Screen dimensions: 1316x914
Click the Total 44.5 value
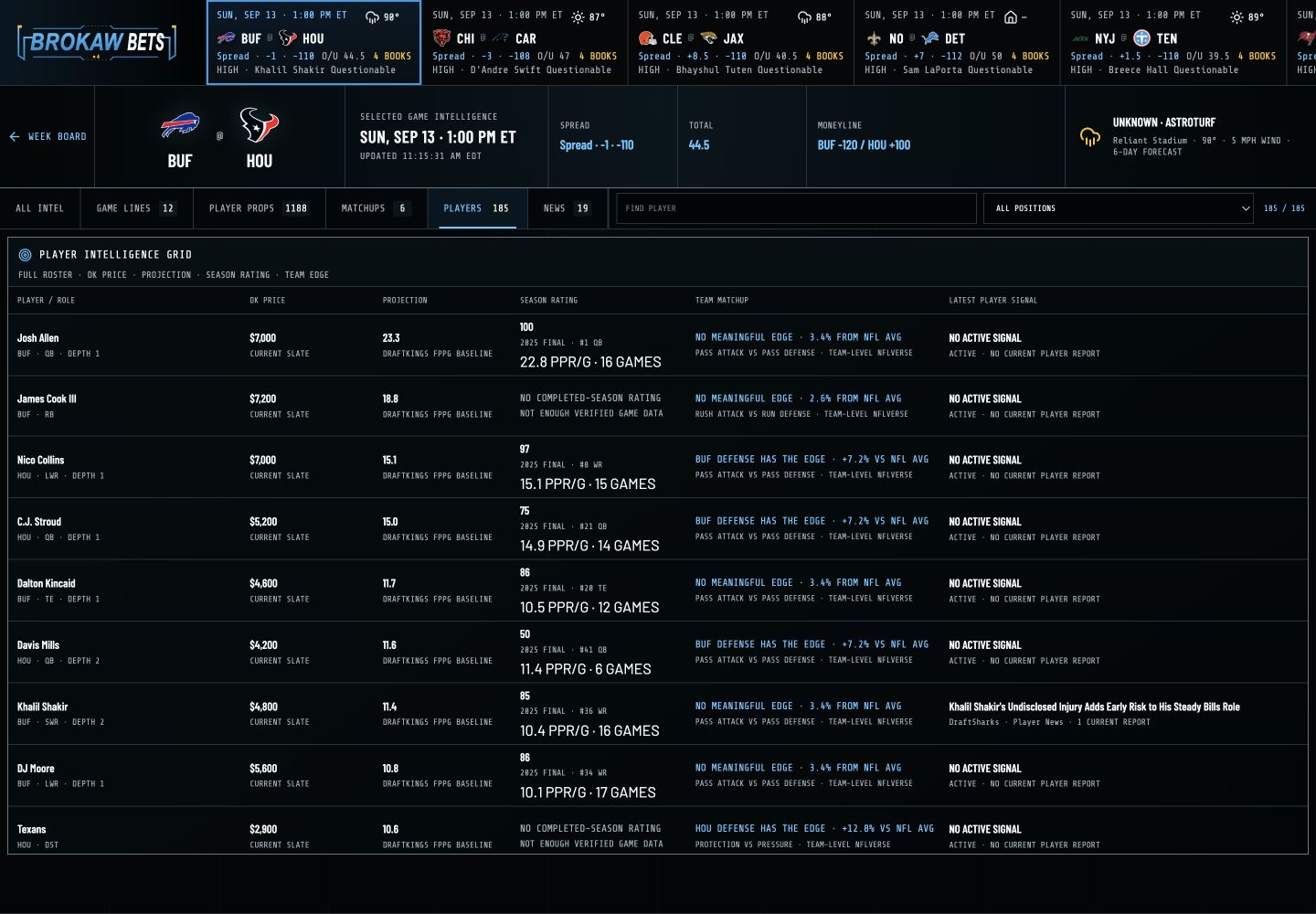(x=699, y=144)
